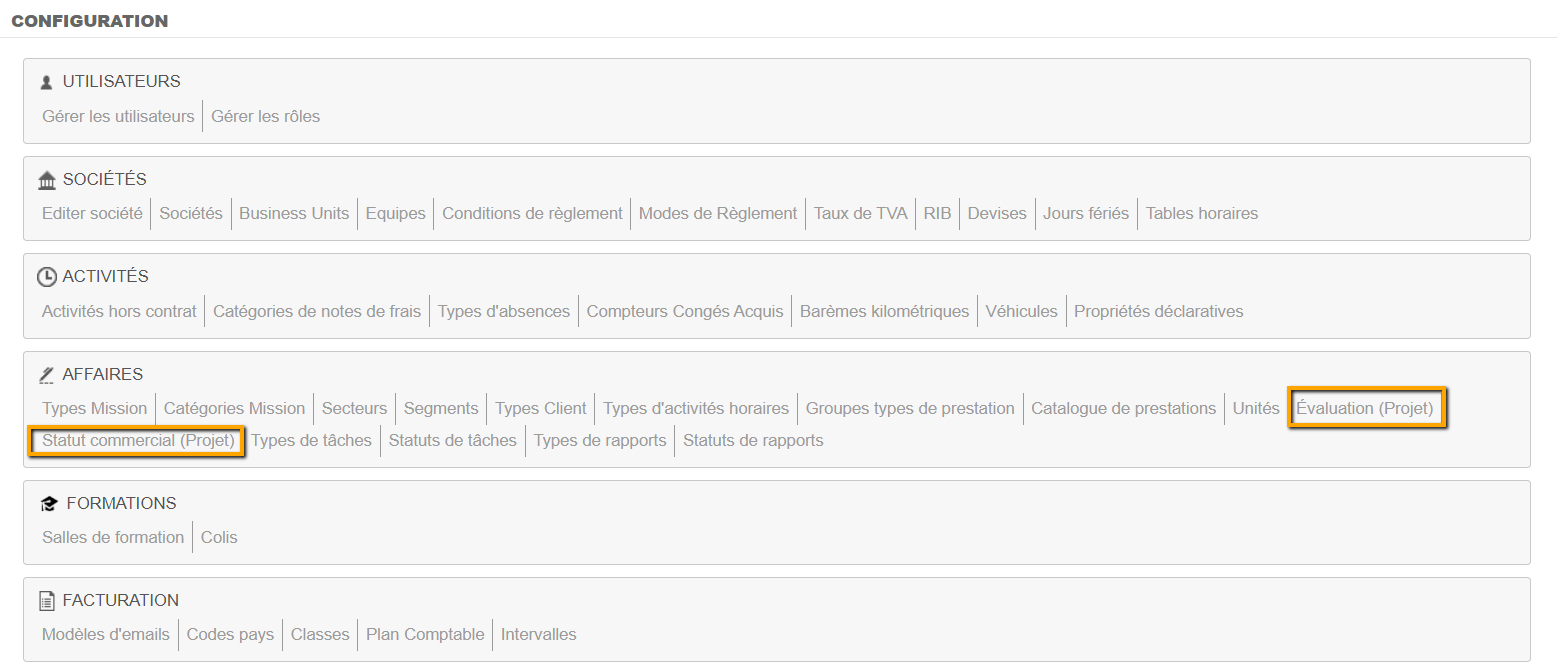Open Gérer les rôles link

point(265,116)
